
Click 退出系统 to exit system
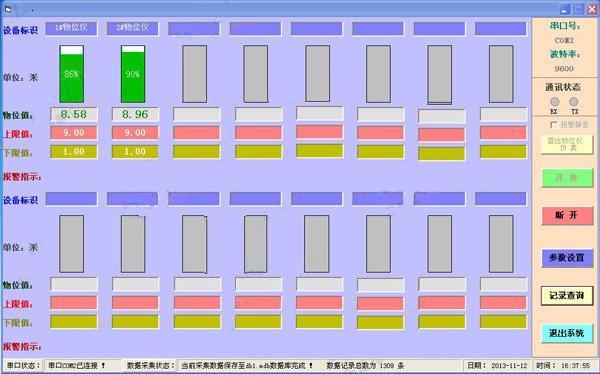pyautogui.click(x=567, y=333)
